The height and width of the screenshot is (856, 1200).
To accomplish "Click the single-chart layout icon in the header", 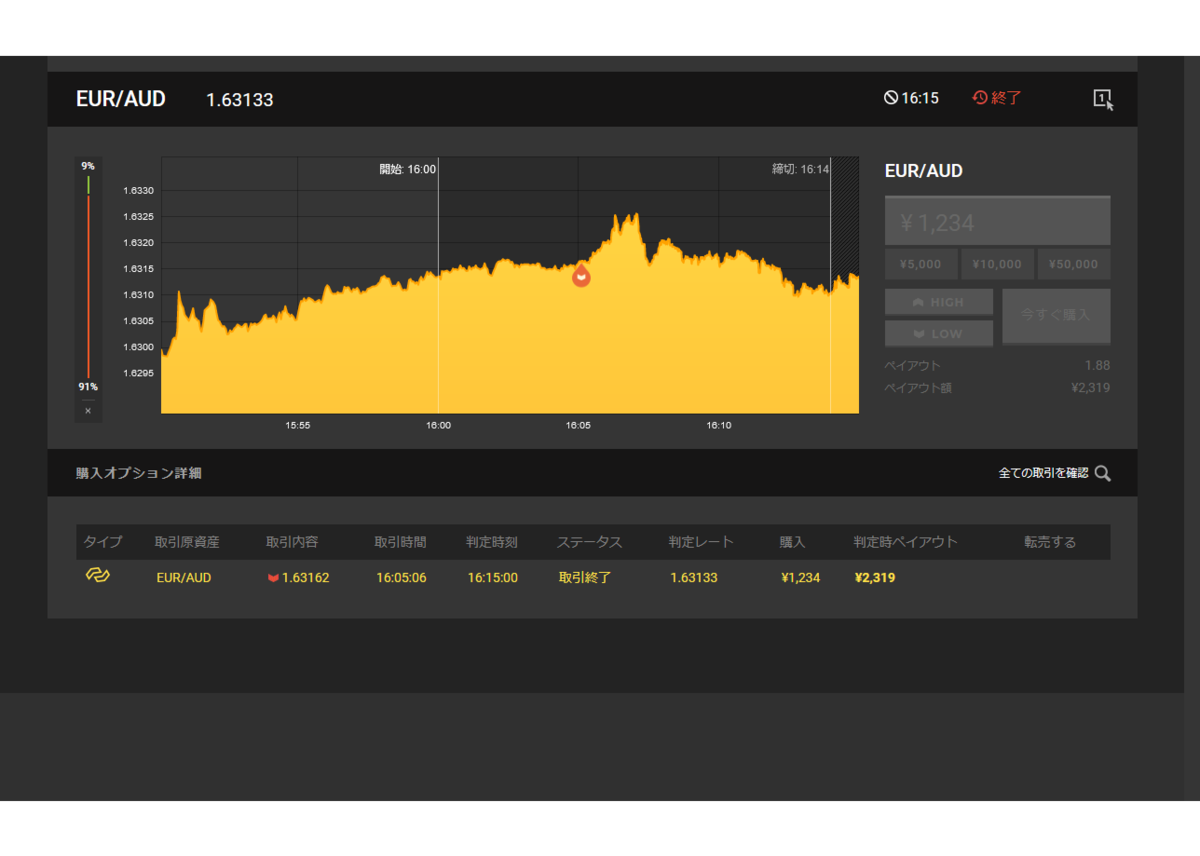I will (1103, 99).
